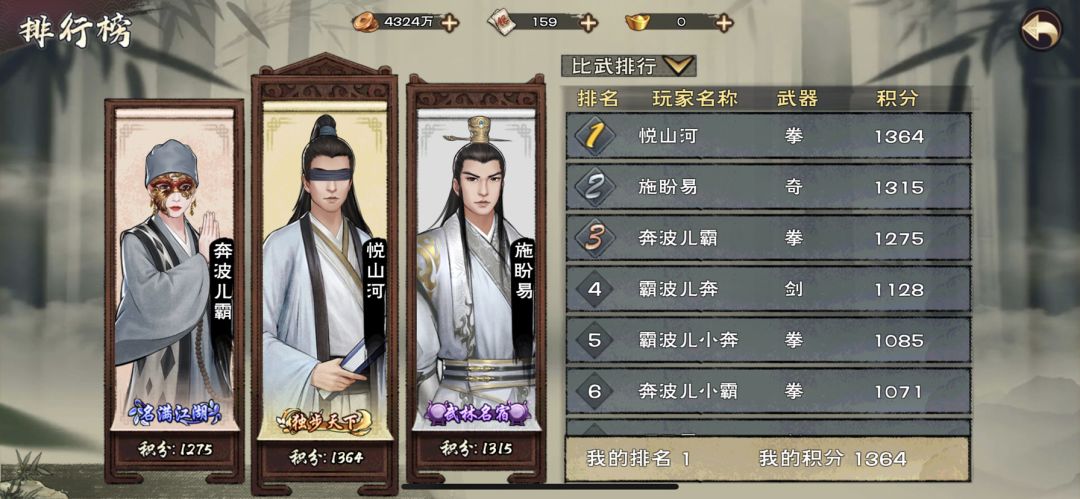Tap the ticket card currency icon
The image size is (1080, 499).
point(501,23)
